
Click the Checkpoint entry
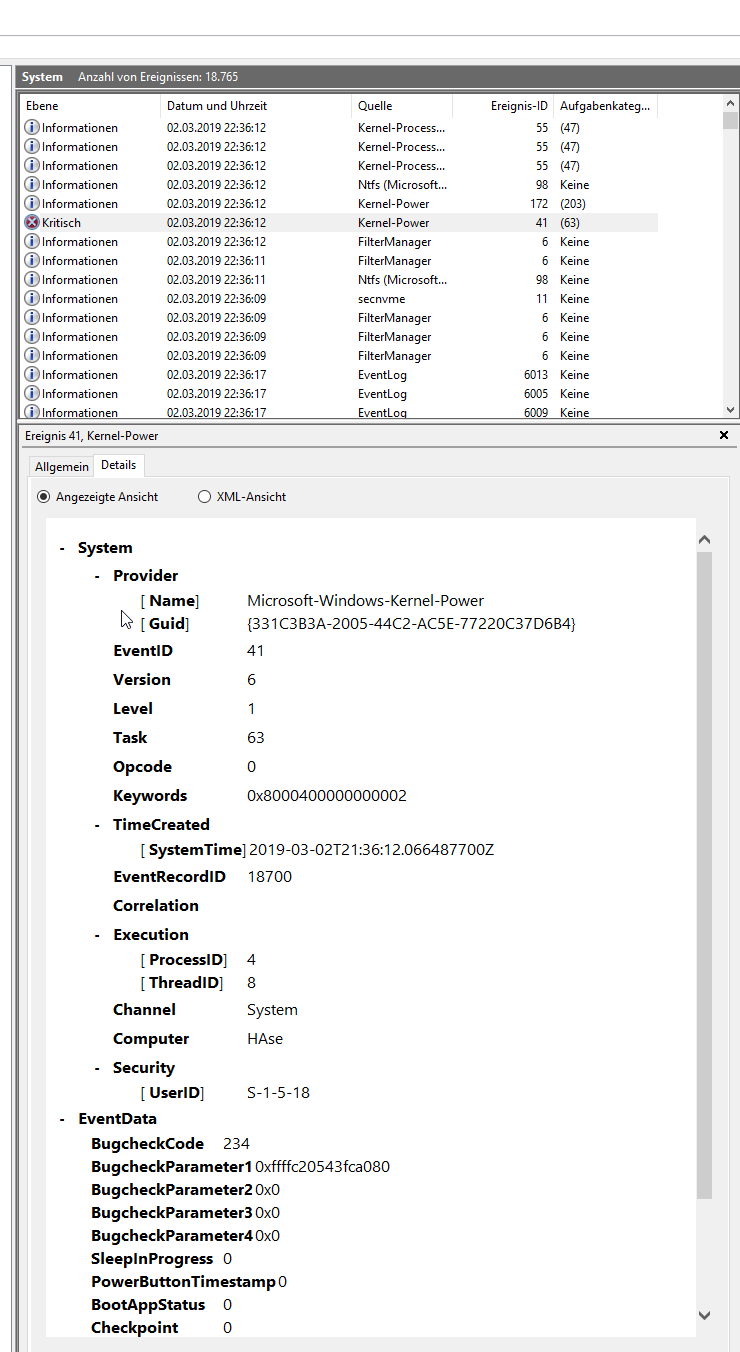point(161,1328)
